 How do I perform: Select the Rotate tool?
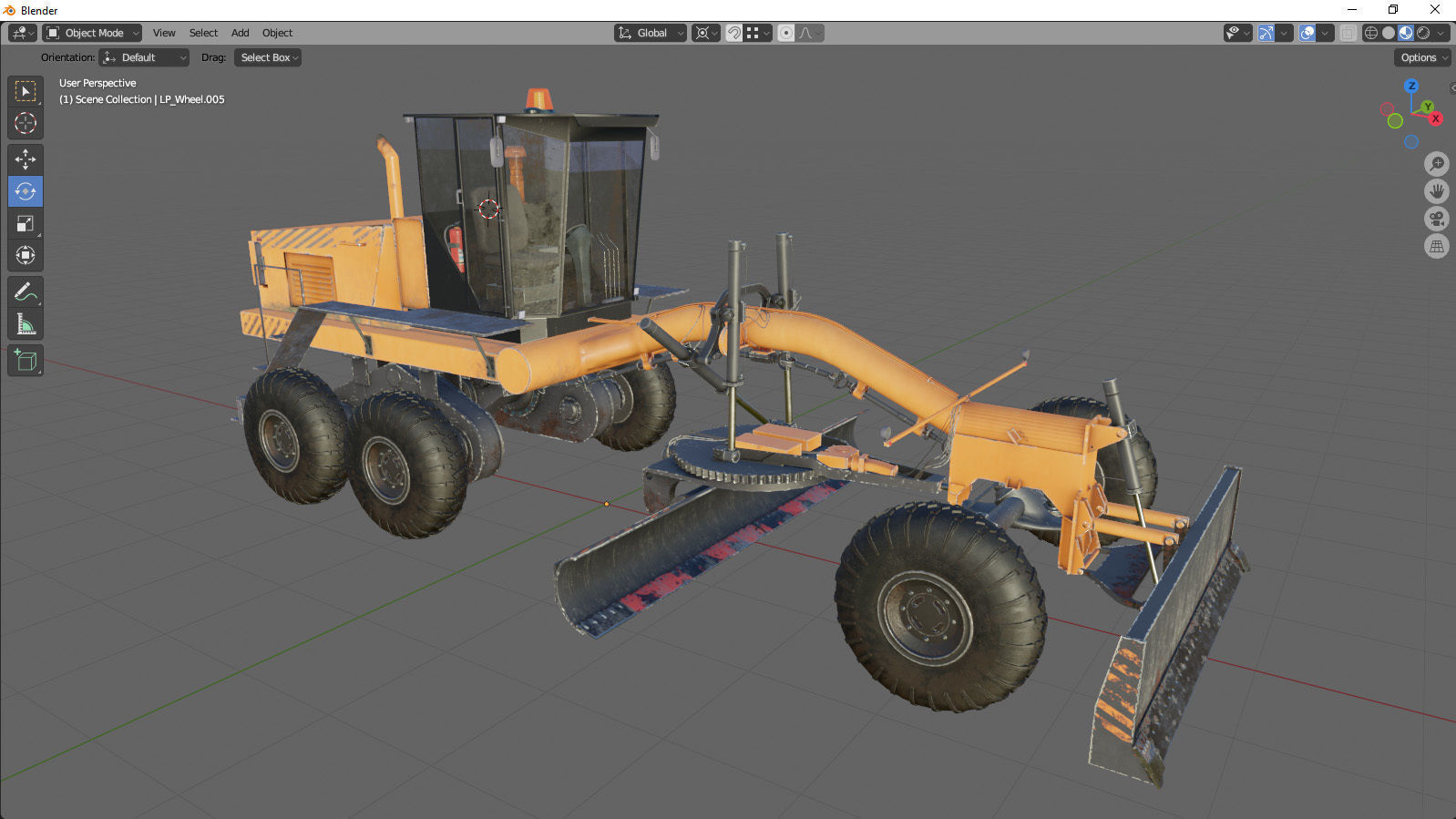(26, 191)
